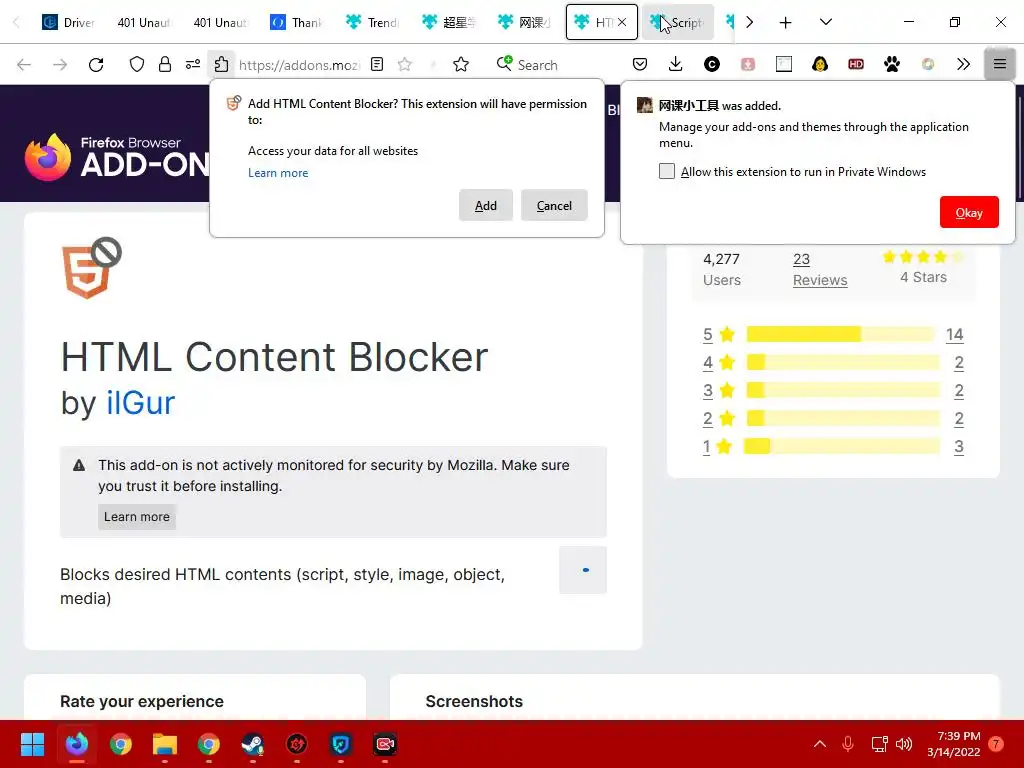Screen dimensions: 1024x768
Task: Open Steam from the taskbar
Action: [x=253, y=744]
